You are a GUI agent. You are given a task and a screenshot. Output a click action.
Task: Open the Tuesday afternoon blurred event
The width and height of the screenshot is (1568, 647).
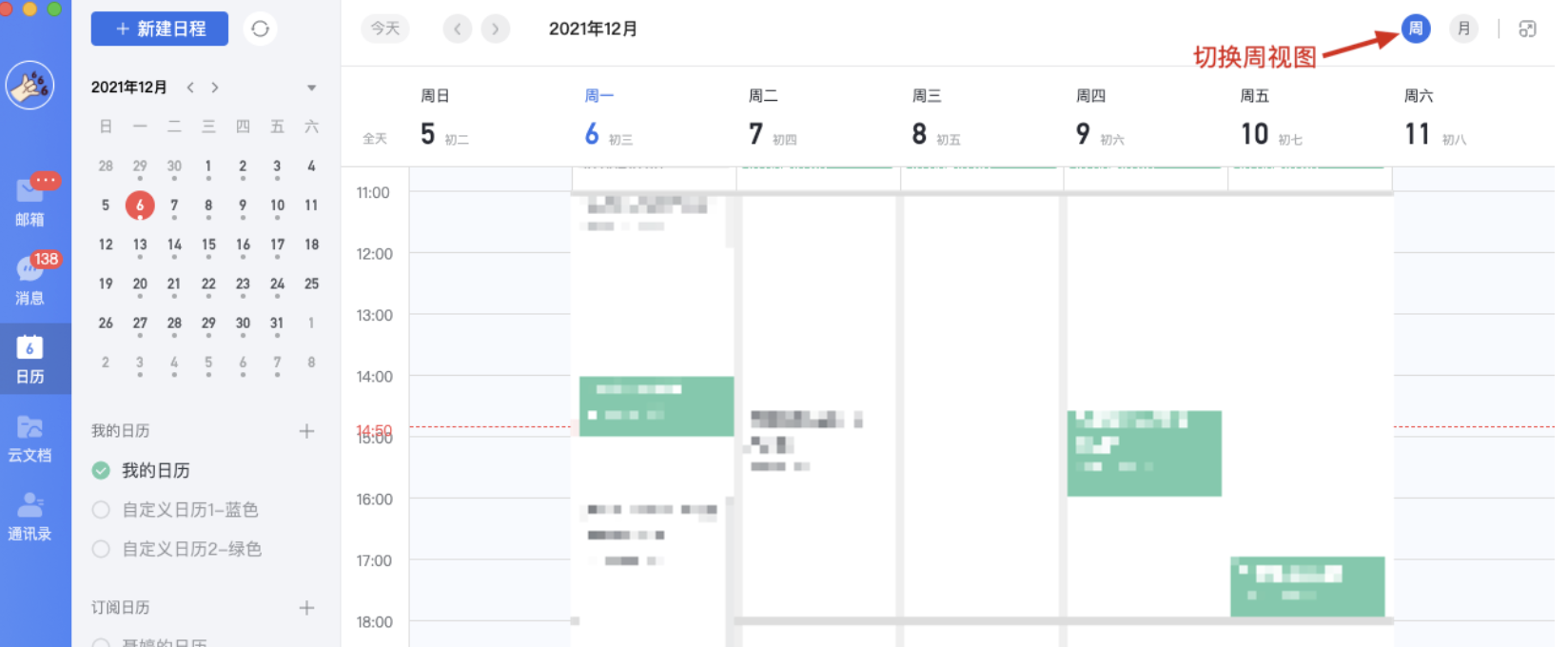coord(806,441)
